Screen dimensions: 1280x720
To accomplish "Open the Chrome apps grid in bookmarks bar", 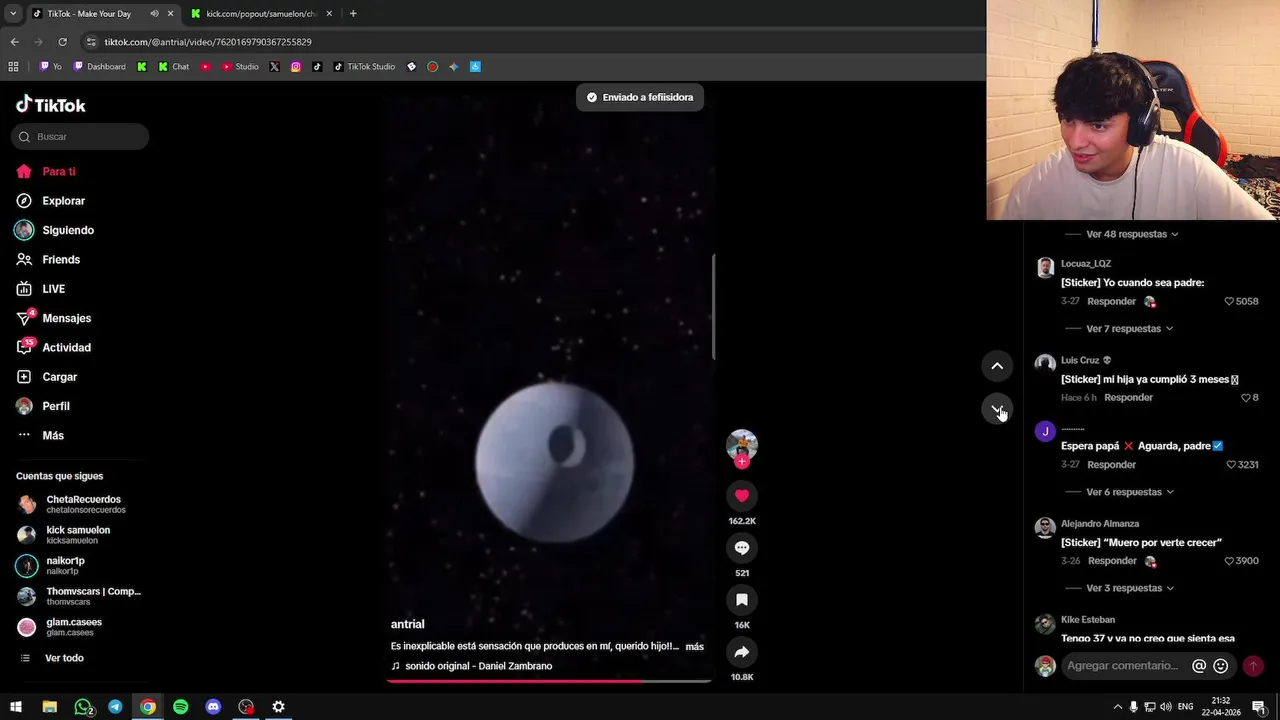I will pyautogui.click(x=13, y=67).
